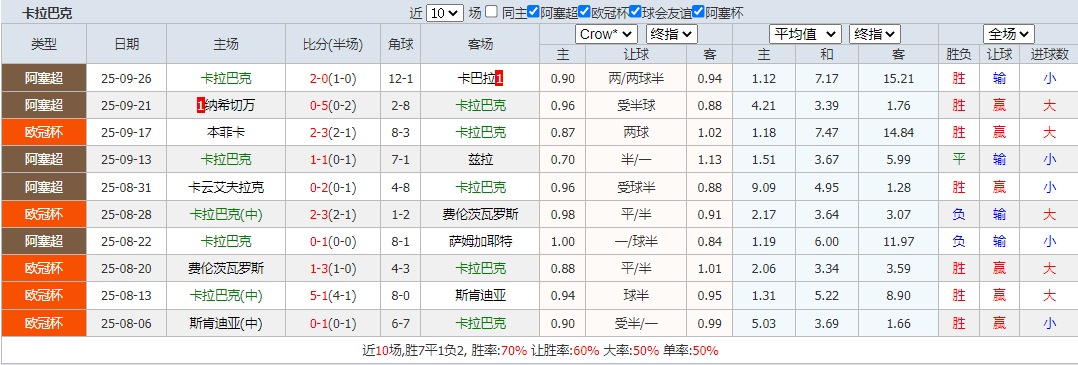
Task: Open the 终指 dropdown beside Crow*
Action: 672,34
